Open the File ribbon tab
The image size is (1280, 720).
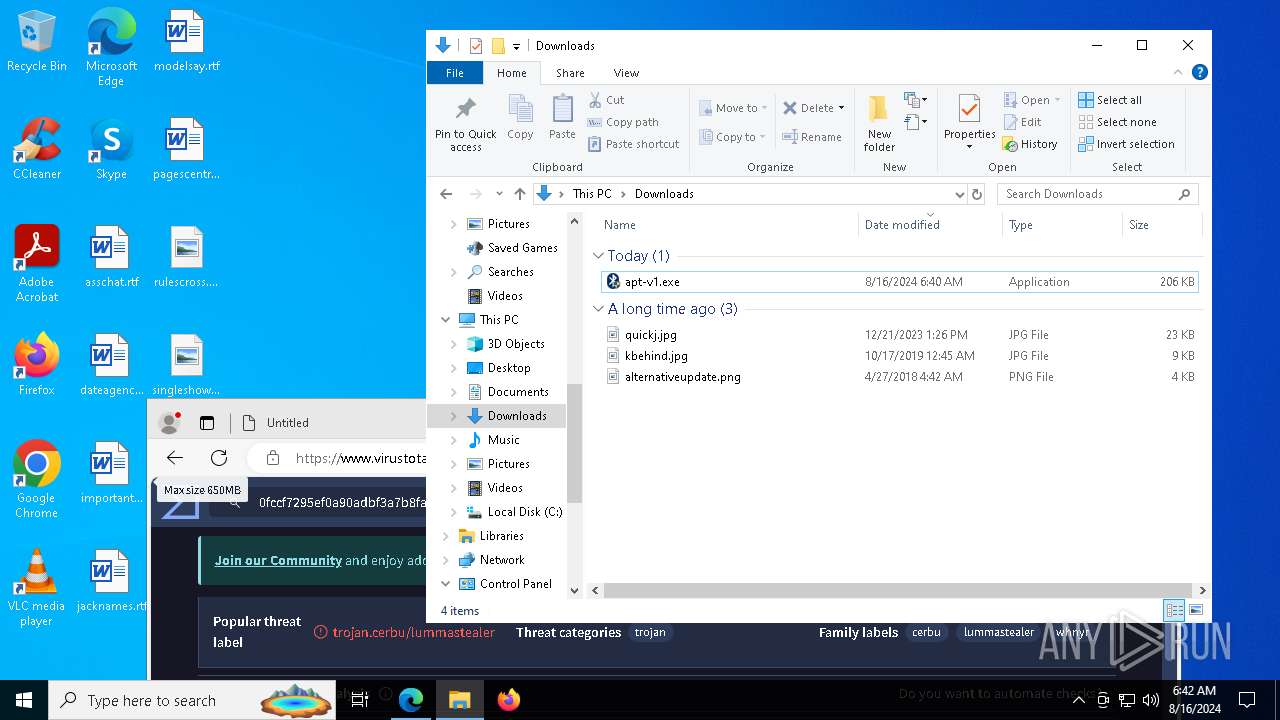tap(455, 73)
